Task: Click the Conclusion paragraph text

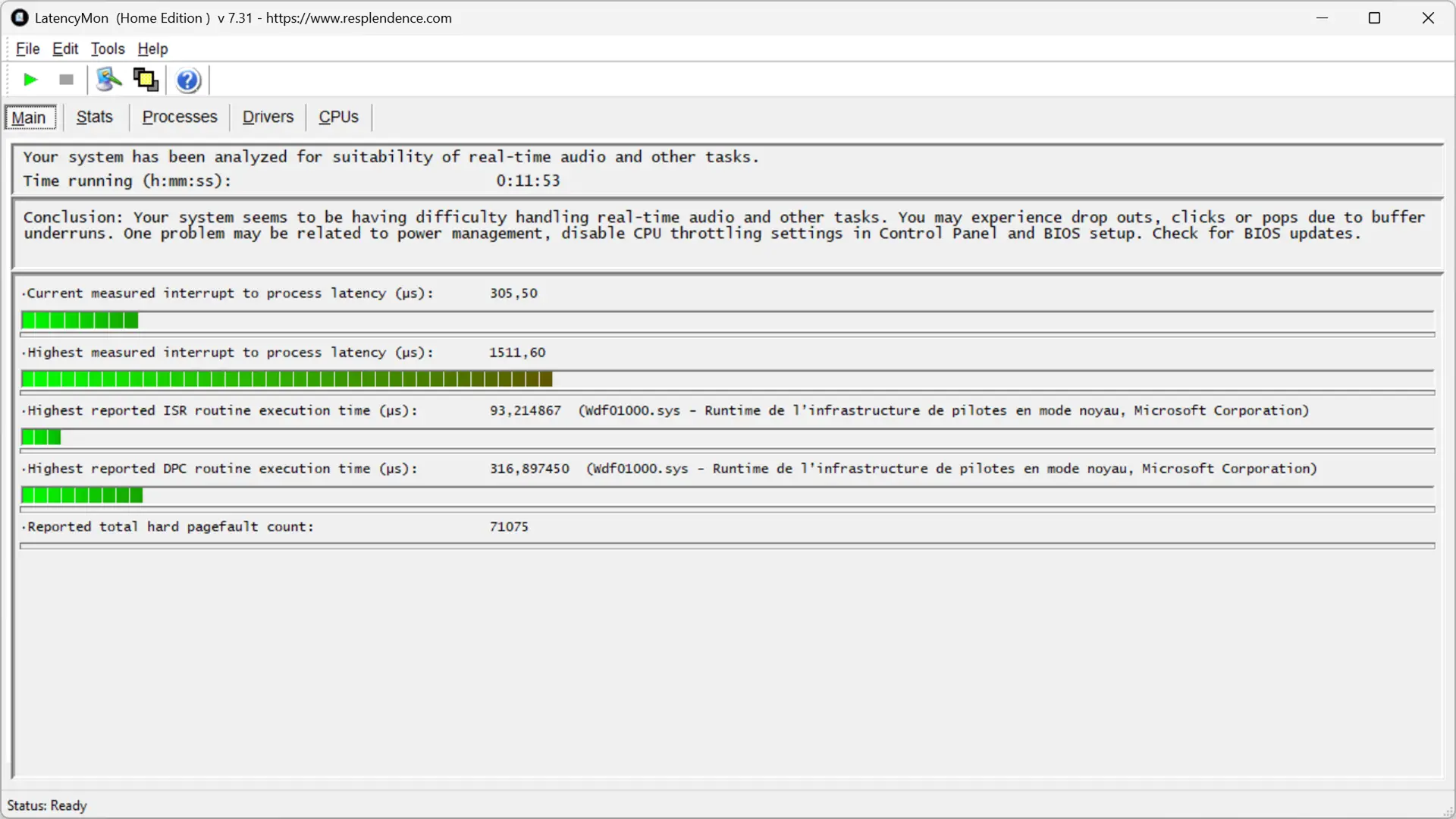Action: click(724, 225)
